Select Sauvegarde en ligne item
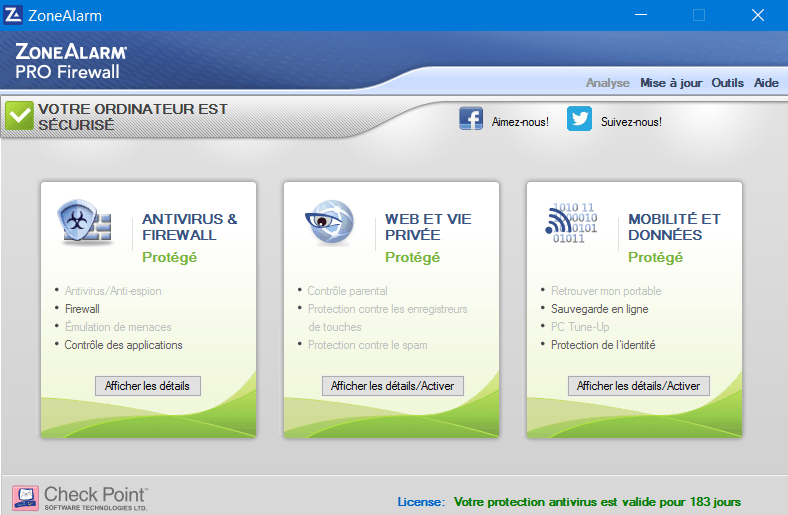788x515 pixels. pyautogui.click(x=600, y=309)
